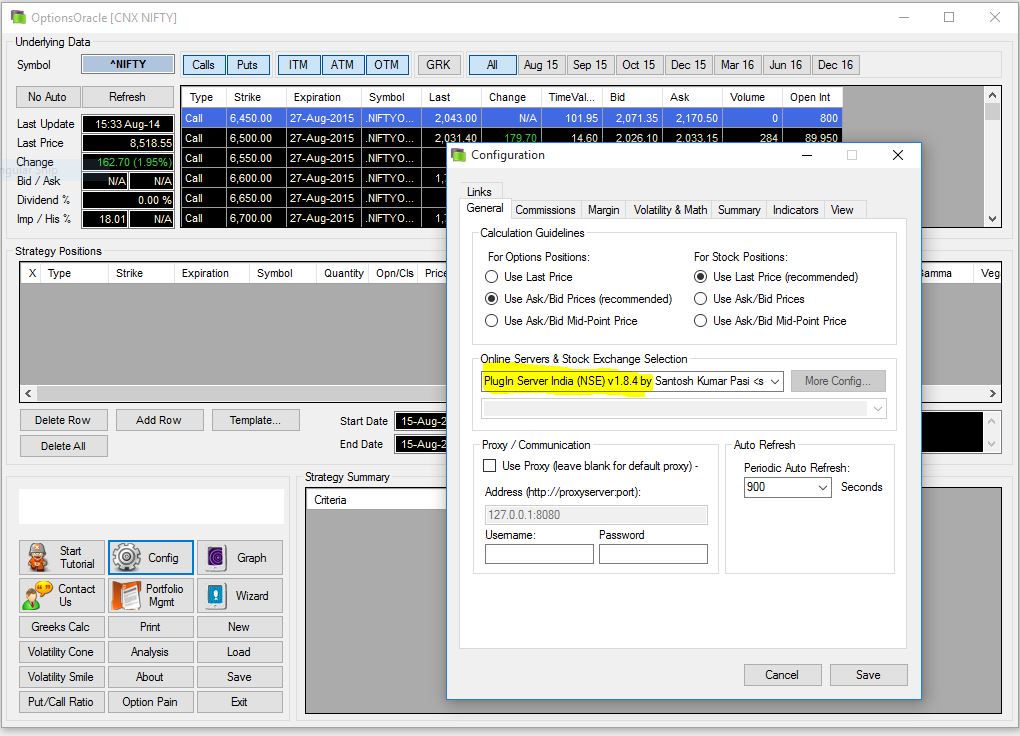The image size is (1020, 736).
Task: Click the Analysis button
Action: tap(150, 652)
